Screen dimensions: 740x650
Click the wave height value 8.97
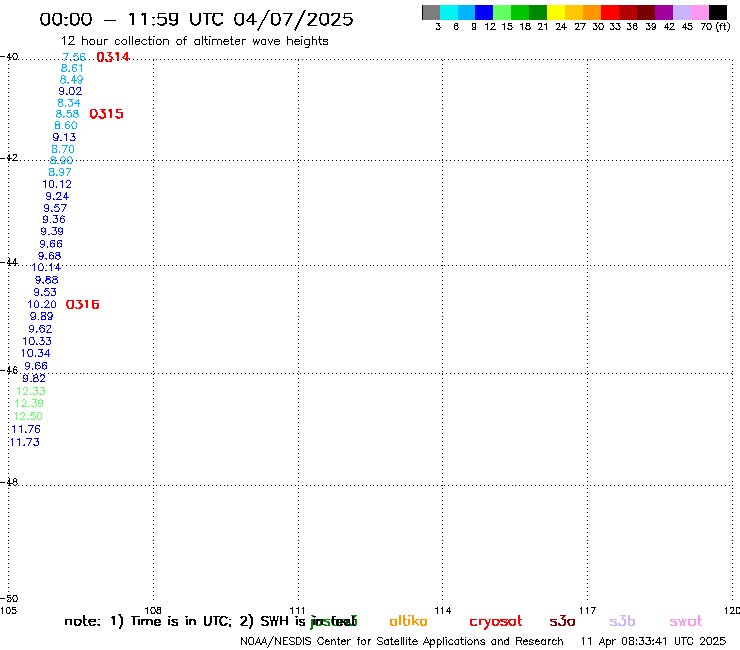[60, 172]
